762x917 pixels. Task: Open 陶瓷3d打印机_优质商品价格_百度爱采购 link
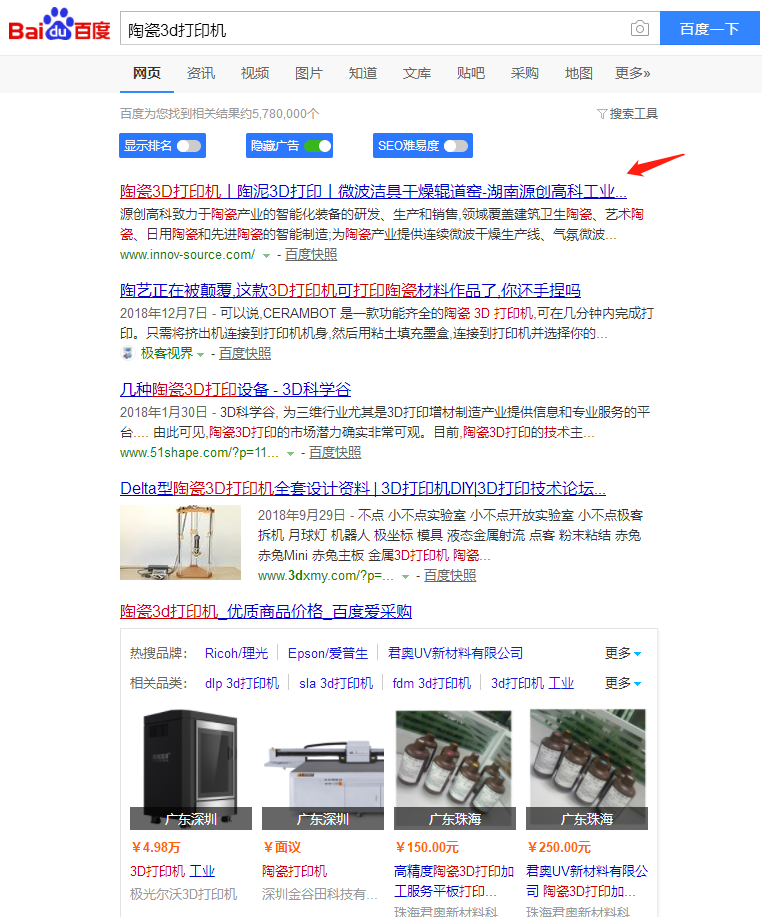(266, 611)
